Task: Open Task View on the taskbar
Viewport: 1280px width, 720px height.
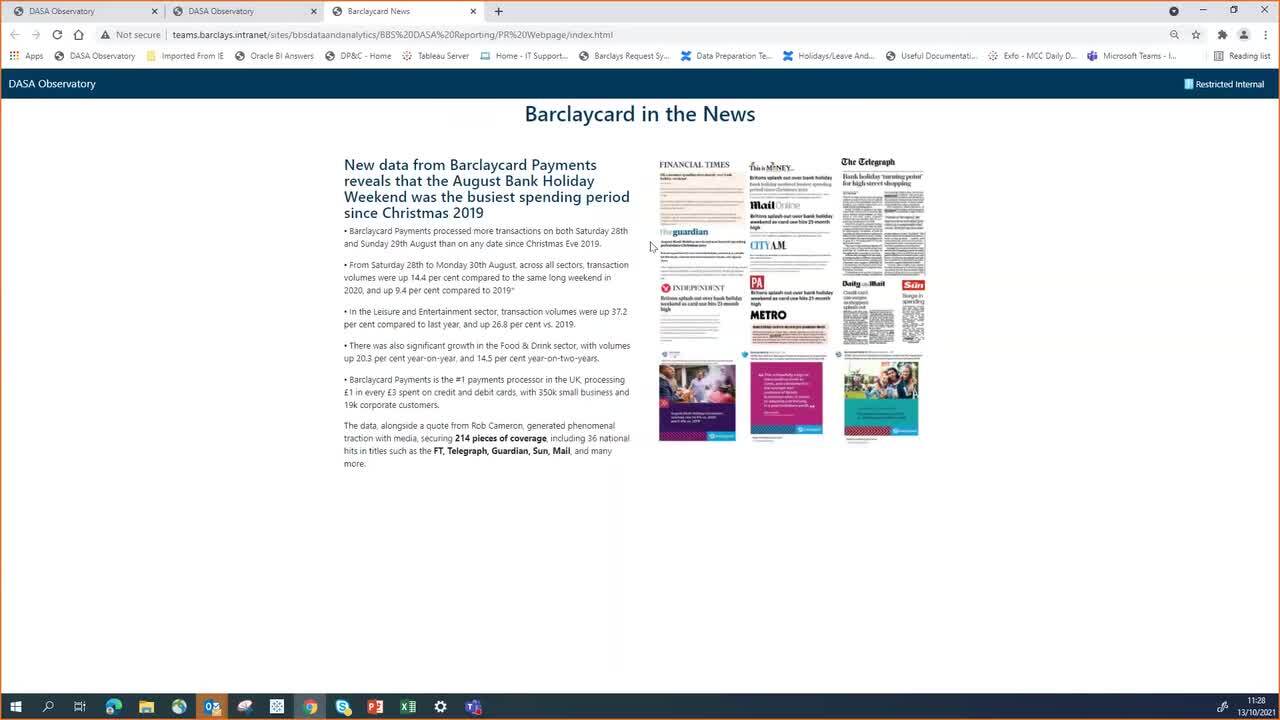Action: [x=80, y=707]
